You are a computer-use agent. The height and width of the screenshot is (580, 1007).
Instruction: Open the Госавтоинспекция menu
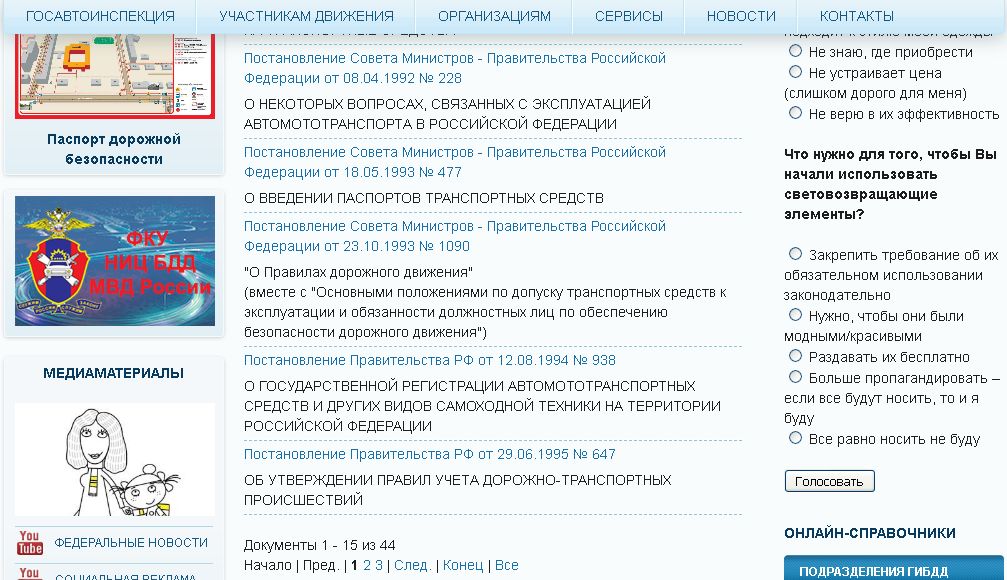click(x=100, y=16)
